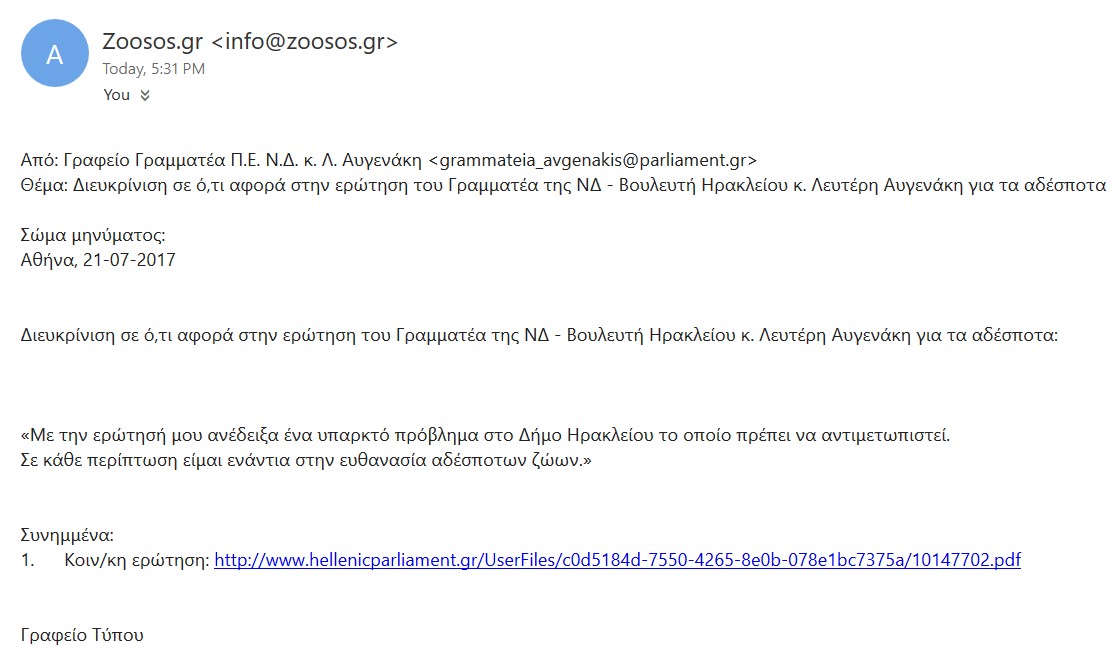Image resolution: width=1117 pixels, height=655 pixels.
Task: Click the Zoosos.gr sender name
Action: coord(152,41)
